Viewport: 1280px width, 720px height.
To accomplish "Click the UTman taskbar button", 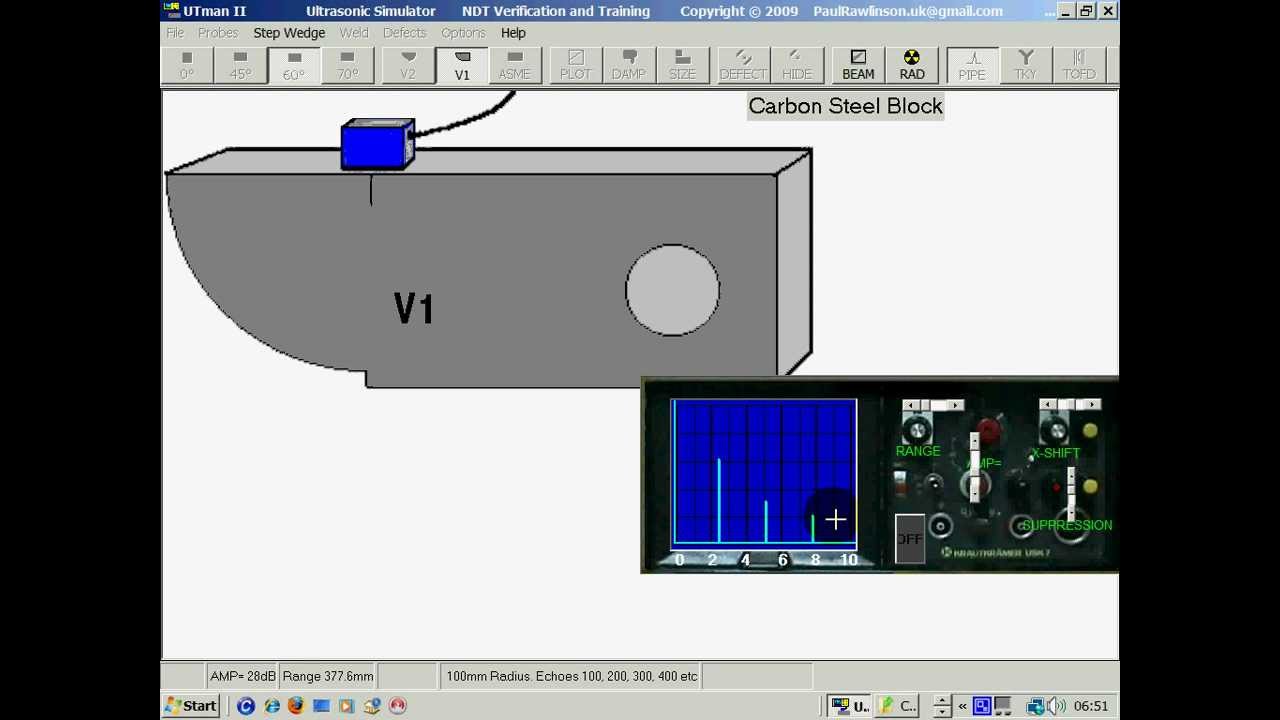I will [850, 706].
